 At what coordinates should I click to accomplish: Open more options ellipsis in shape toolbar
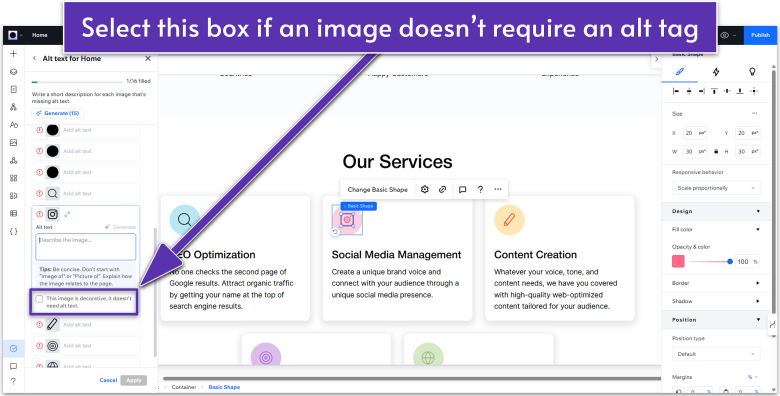tap(498, 190)
